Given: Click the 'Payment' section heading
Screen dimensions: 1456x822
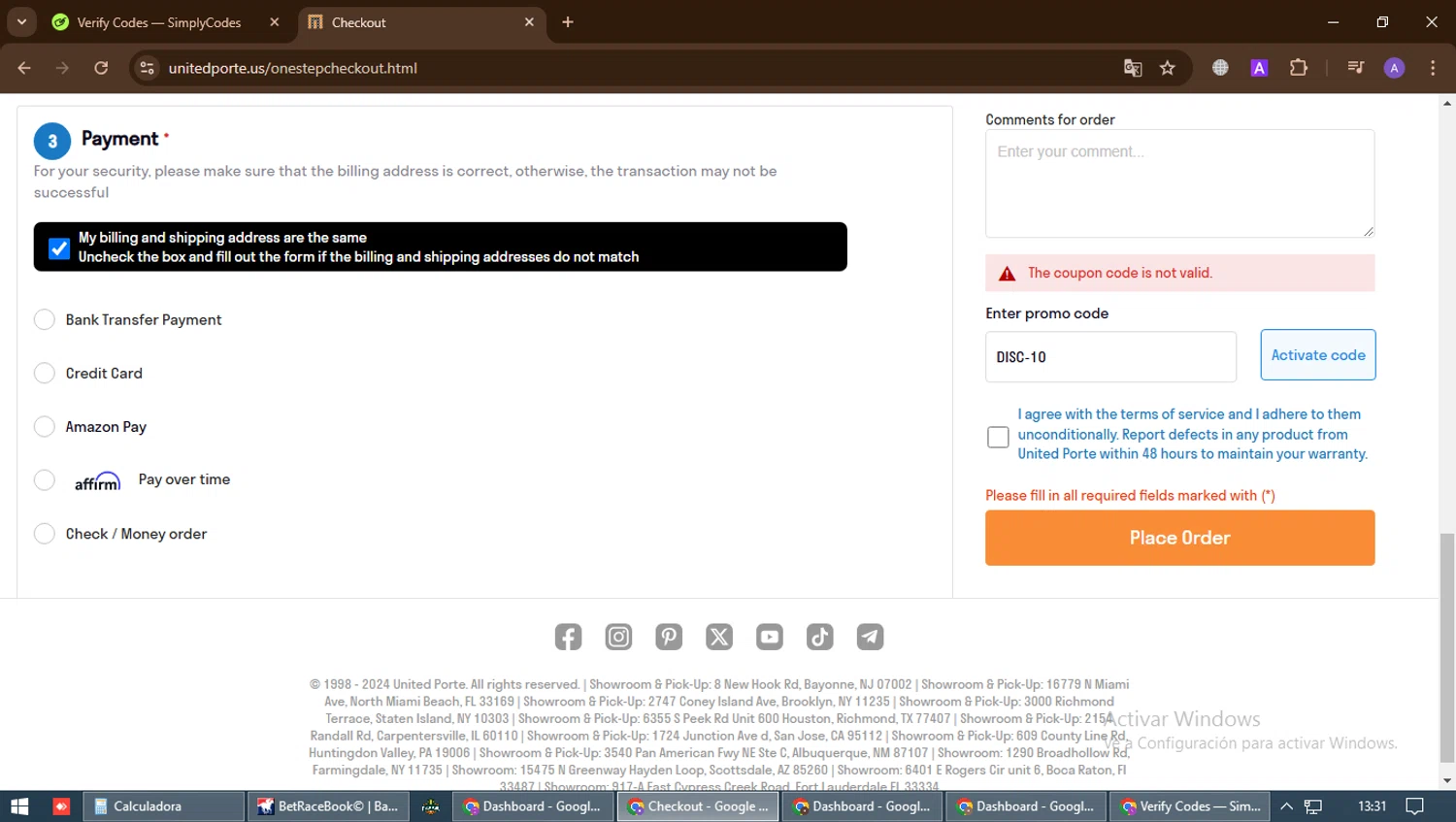Looking at the screenshot, I should 119,139.
